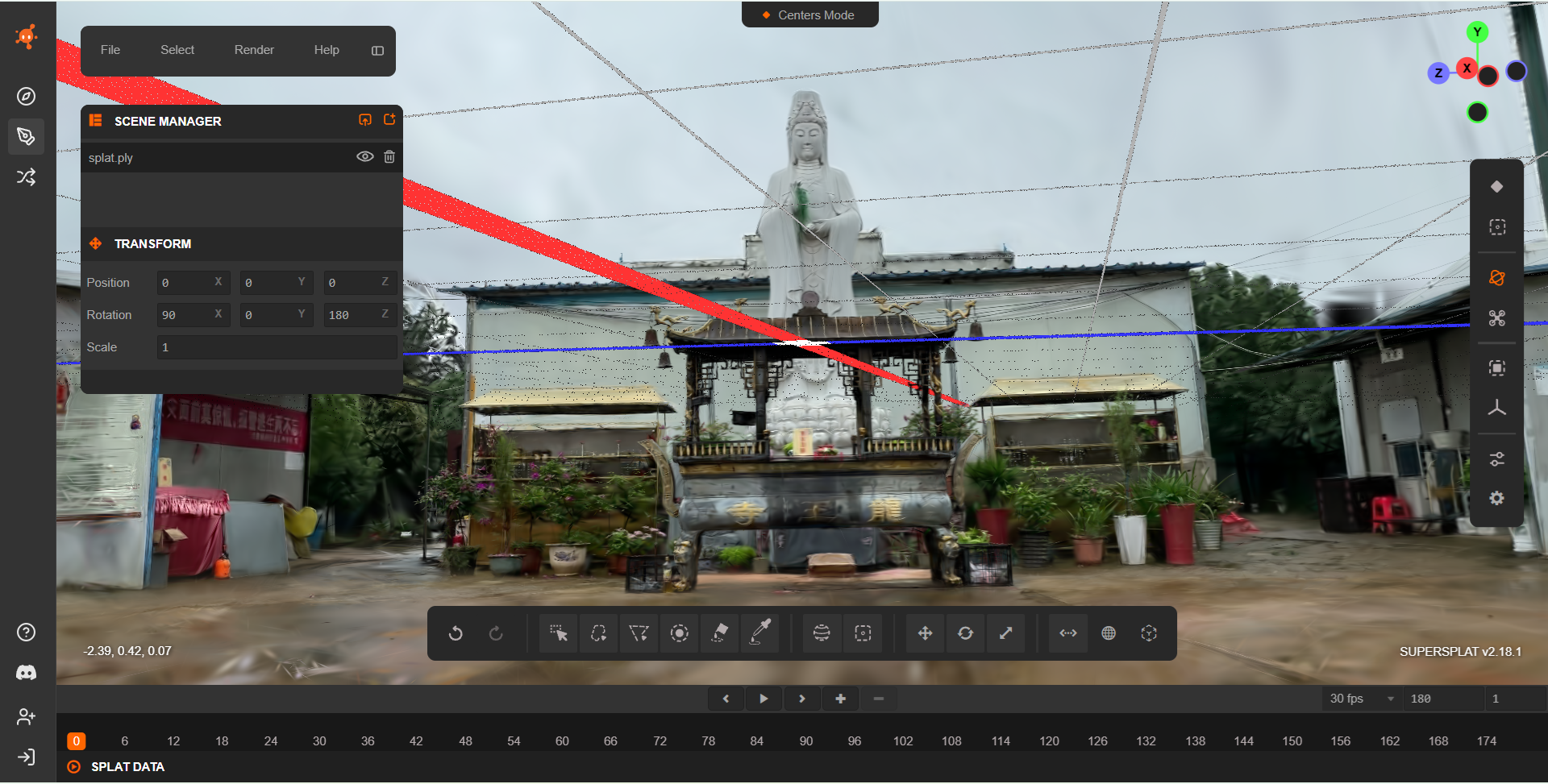Screen dimensions: 1548x784
Task: Add a keyframe with plus button
Action: coord(841,699)
